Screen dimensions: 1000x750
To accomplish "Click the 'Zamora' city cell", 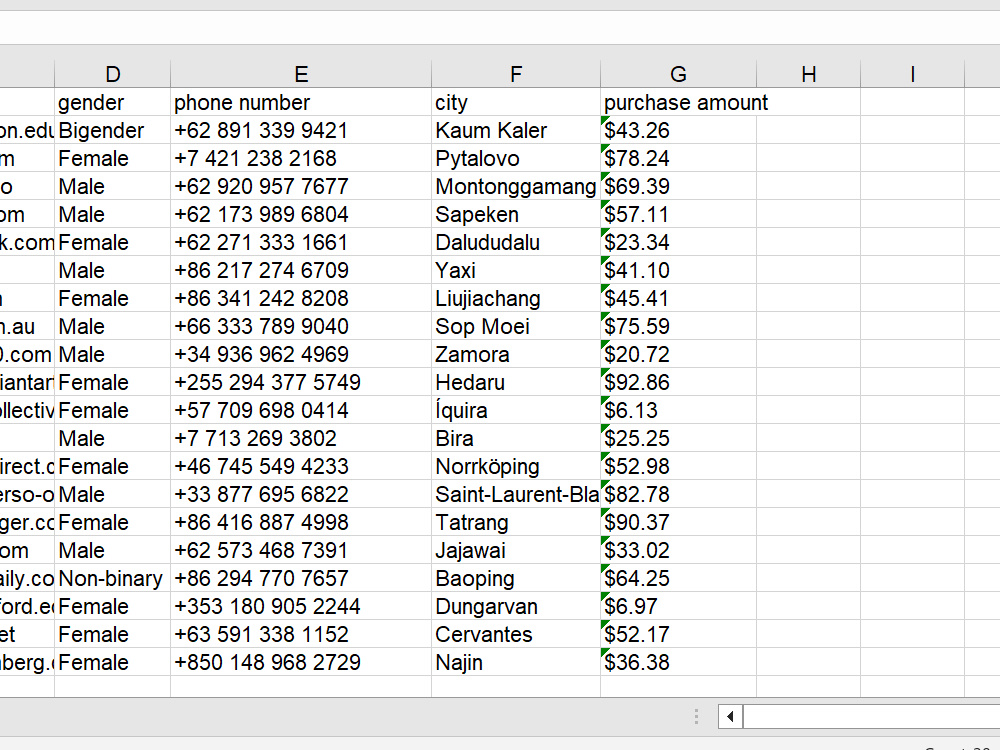I will tap(516, 354).
